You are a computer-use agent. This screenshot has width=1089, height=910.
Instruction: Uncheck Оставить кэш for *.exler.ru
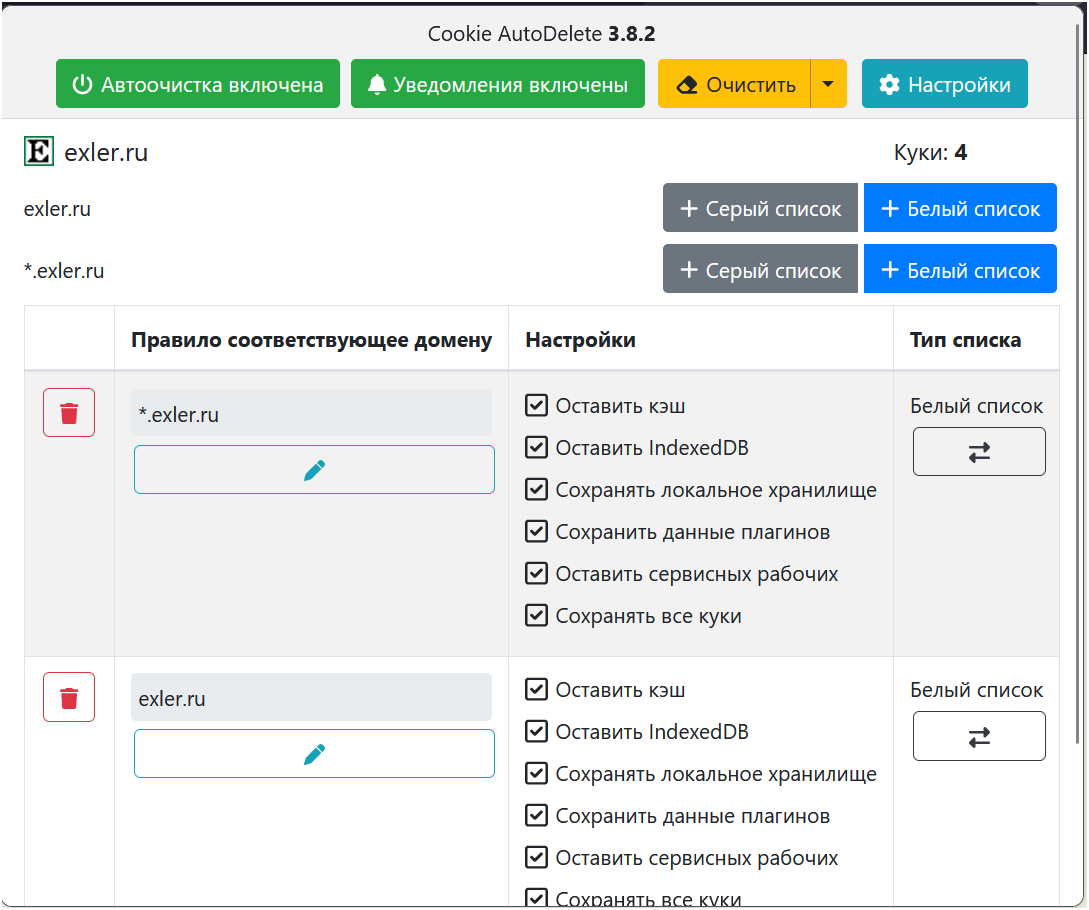point(537,406)
